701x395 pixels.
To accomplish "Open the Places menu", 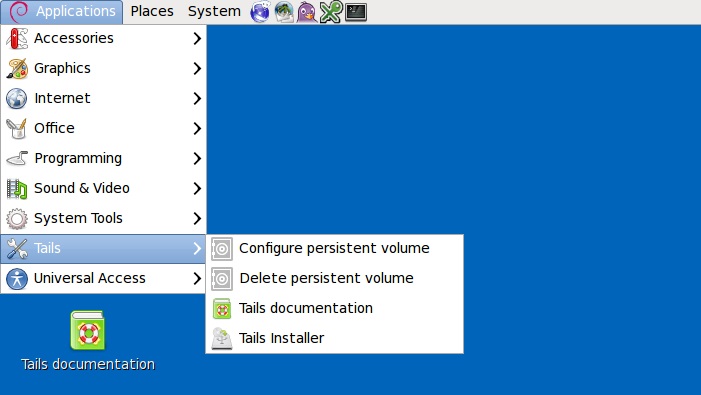I will coord(152,12).
